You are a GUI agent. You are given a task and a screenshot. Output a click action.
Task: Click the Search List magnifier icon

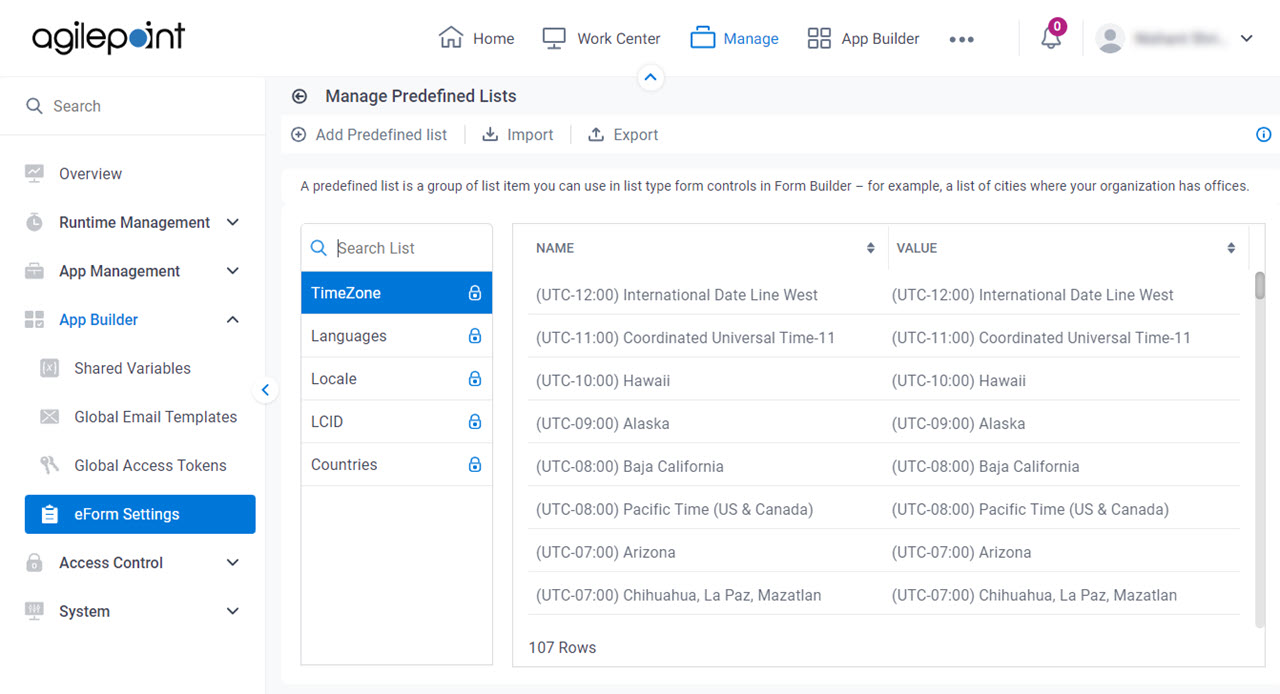coord(319,248)
